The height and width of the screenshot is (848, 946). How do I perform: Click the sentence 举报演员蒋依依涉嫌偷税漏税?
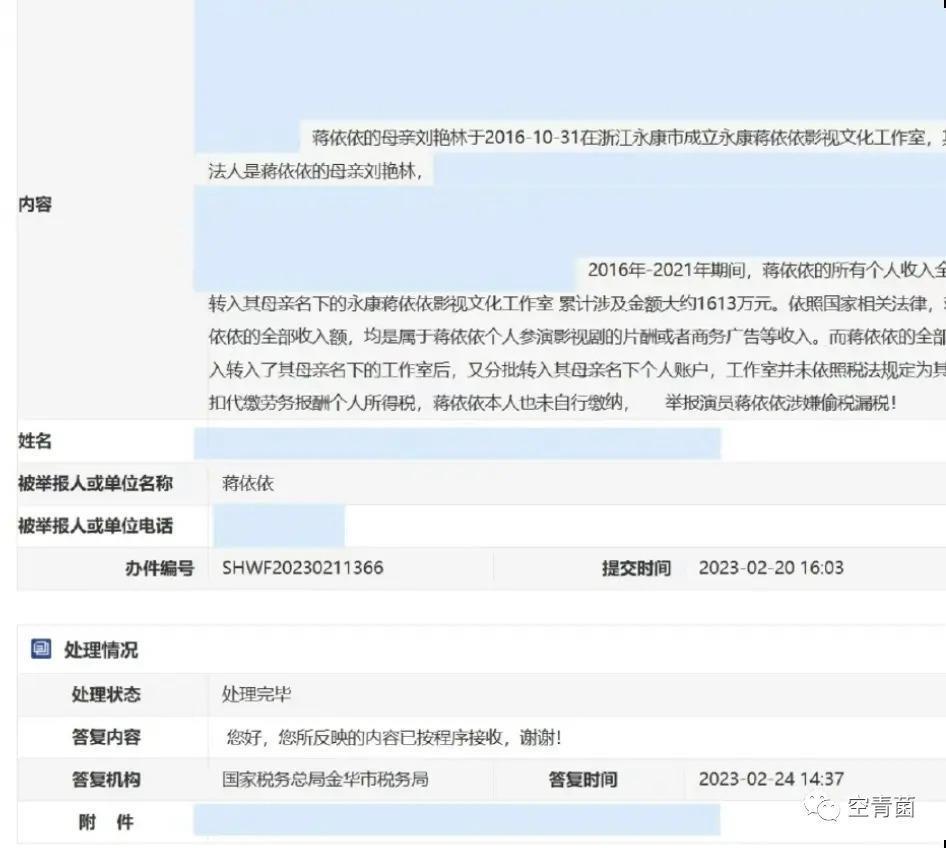coord(780,402)
